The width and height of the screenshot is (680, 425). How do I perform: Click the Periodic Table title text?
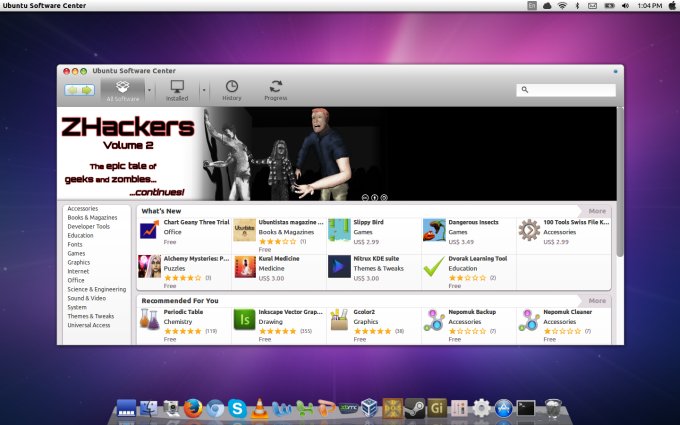[183, 312]
